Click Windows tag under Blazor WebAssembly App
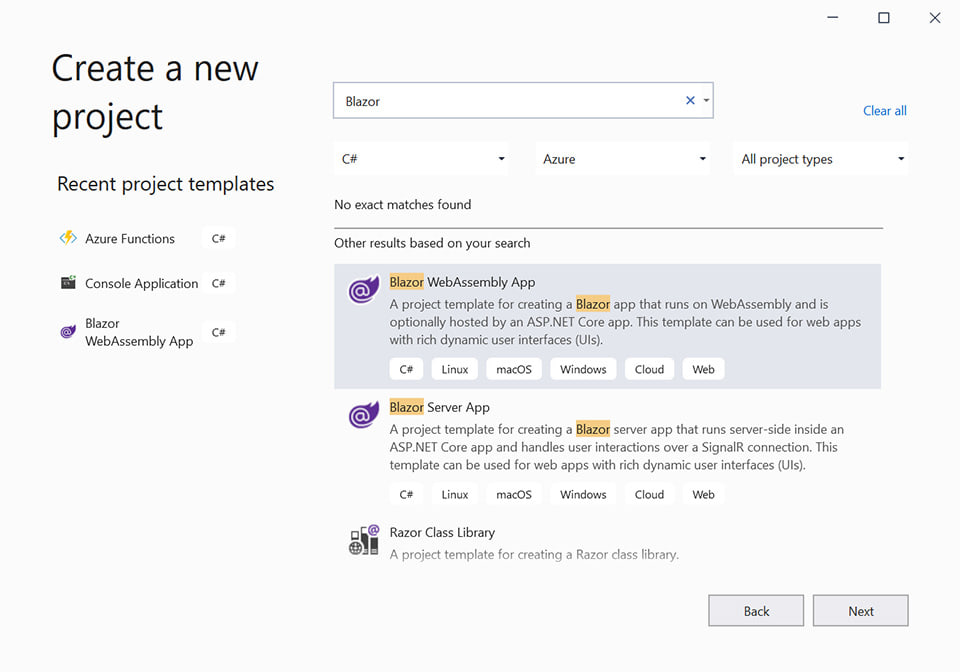 point(583,369)
